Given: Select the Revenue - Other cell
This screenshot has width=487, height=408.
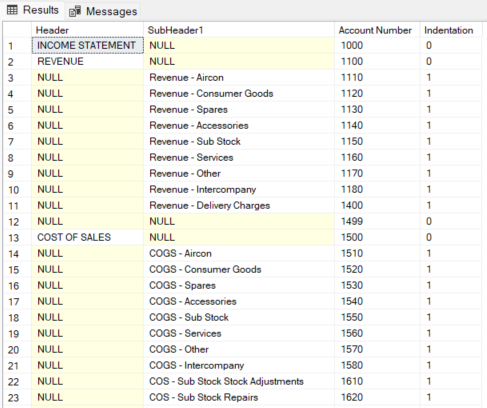Looking at the screenshot, I should (x=239, y=173).
